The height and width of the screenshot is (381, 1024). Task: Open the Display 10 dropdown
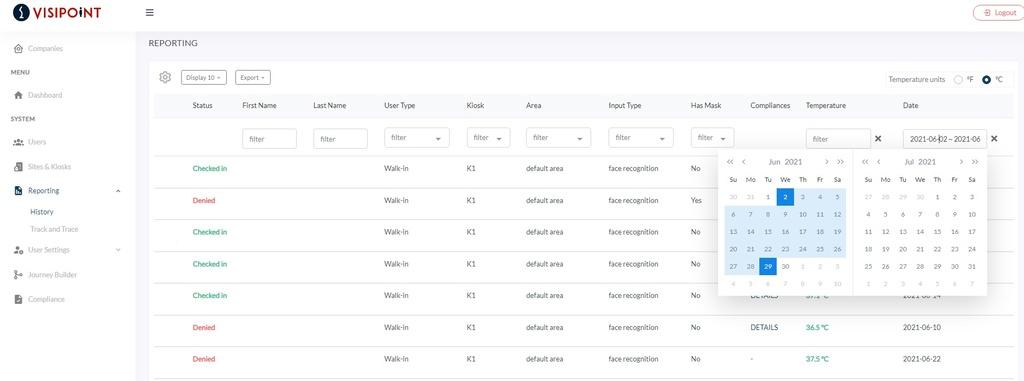point(204,78)
